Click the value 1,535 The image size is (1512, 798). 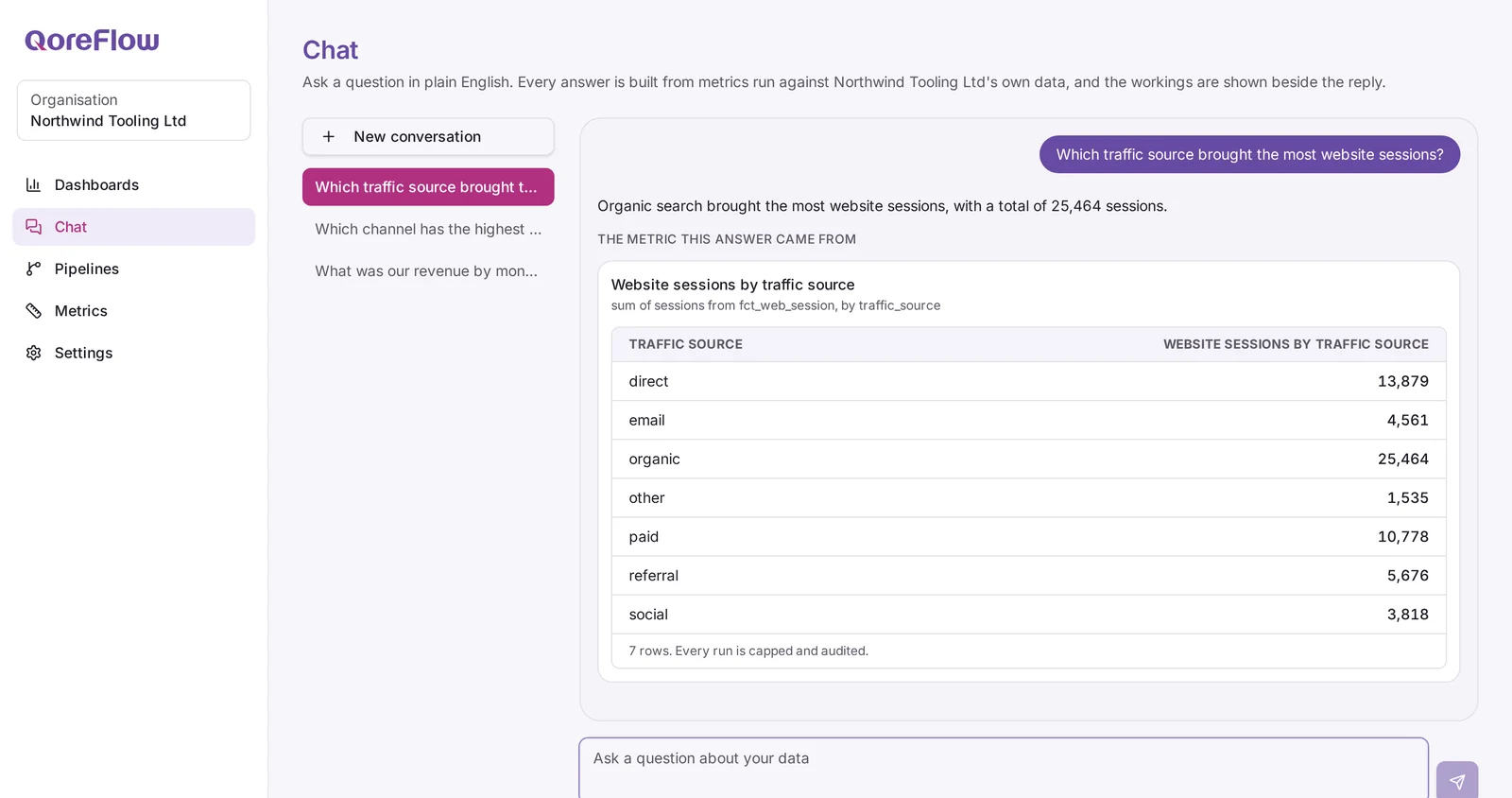(x=1408, y=497)
